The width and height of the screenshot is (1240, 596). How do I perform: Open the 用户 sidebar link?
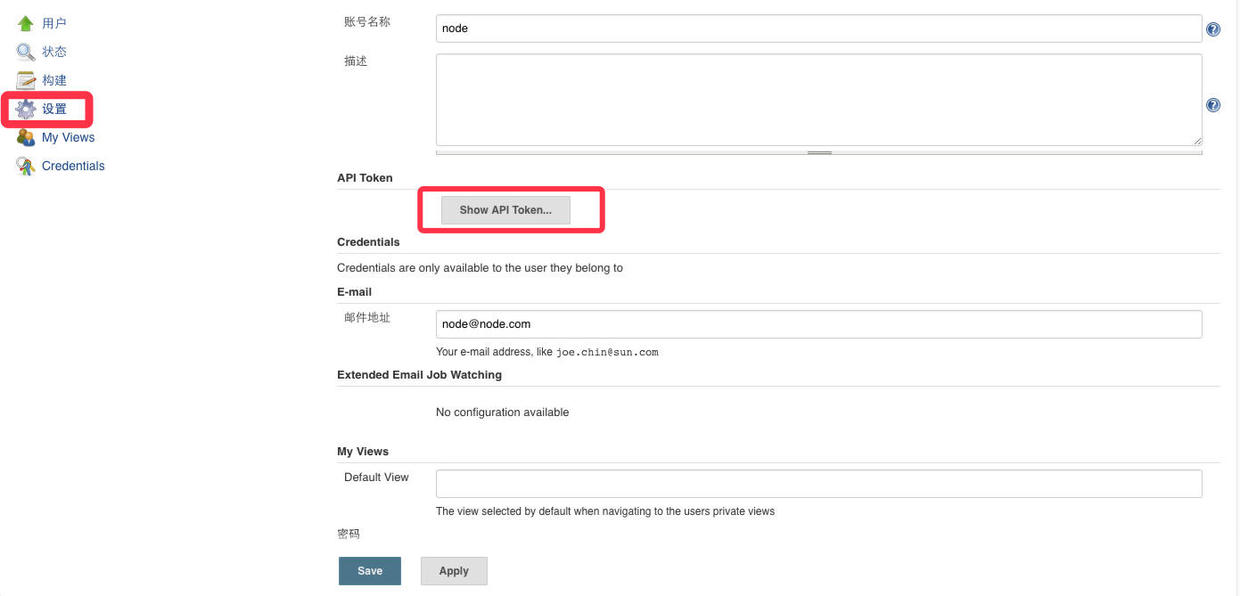(54, 23)
